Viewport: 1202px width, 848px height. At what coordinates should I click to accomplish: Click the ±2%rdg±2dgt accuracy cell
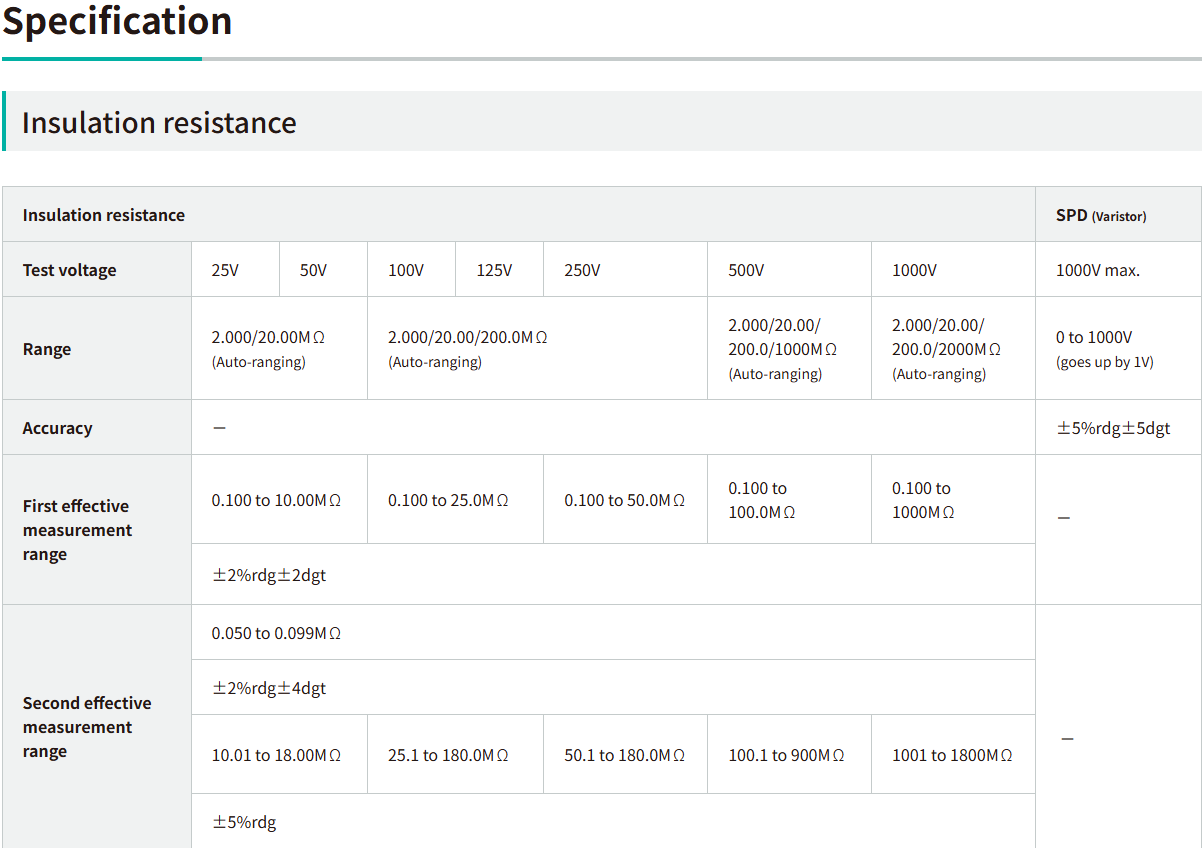(x=269, y=575)
